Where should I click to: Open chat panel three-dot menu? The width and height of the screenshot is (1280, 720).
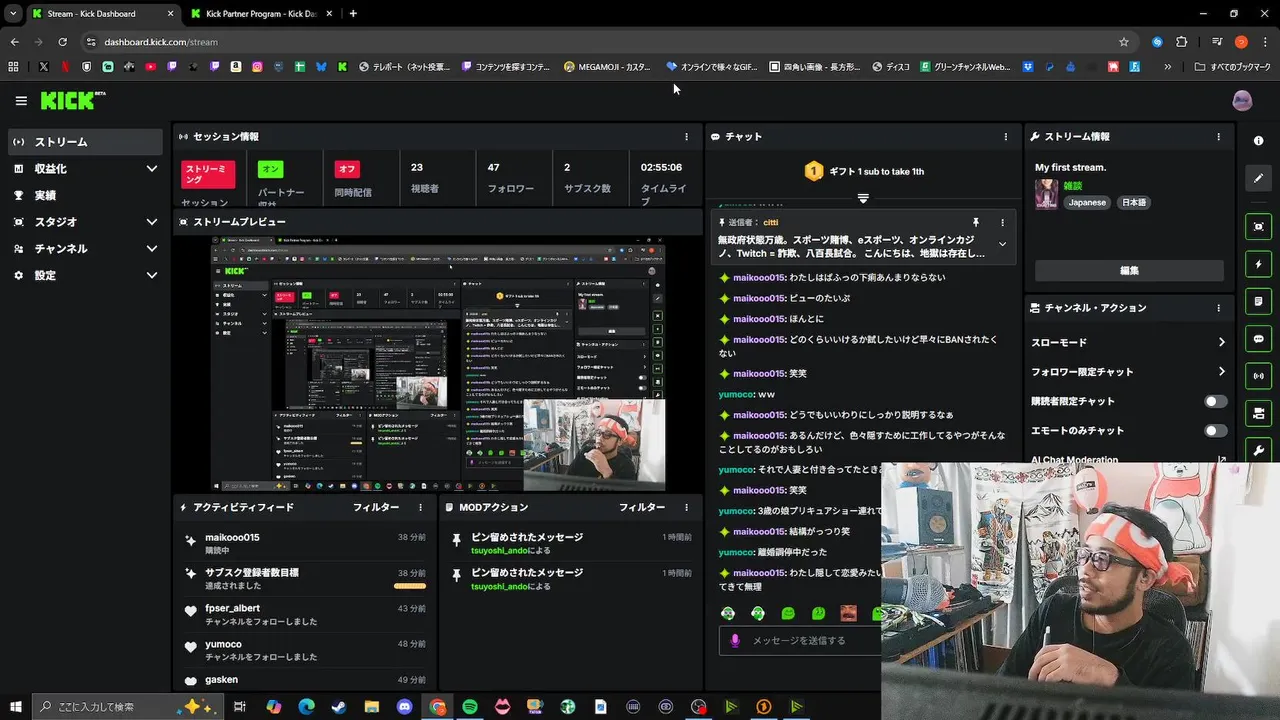point(1006,137)
